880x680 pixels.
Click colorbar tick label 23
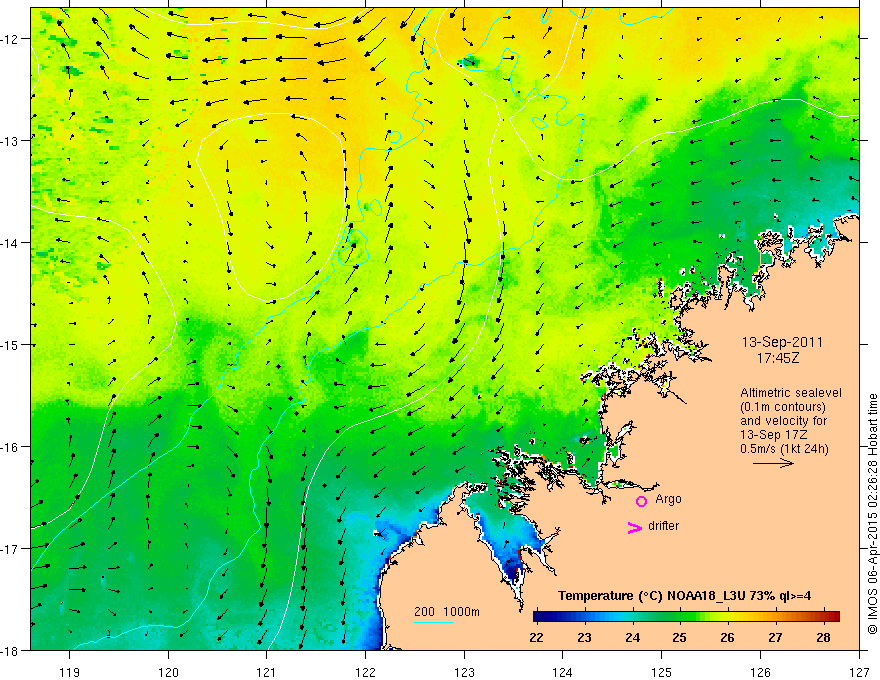coord(584,638)
